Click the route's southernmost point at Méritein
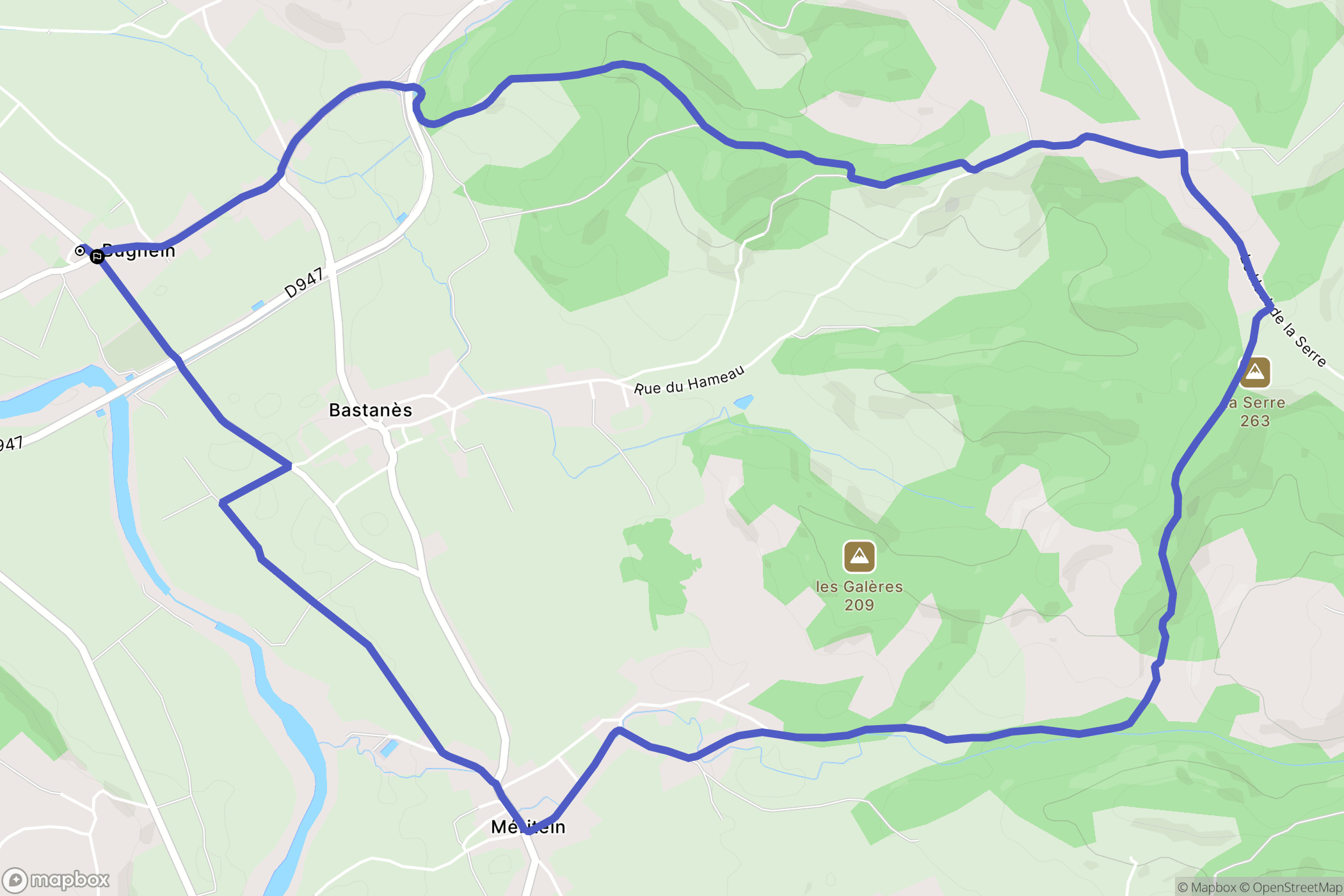Viewport: 1344px width, 896px height. pyautogui.click(x=529, y=831)
